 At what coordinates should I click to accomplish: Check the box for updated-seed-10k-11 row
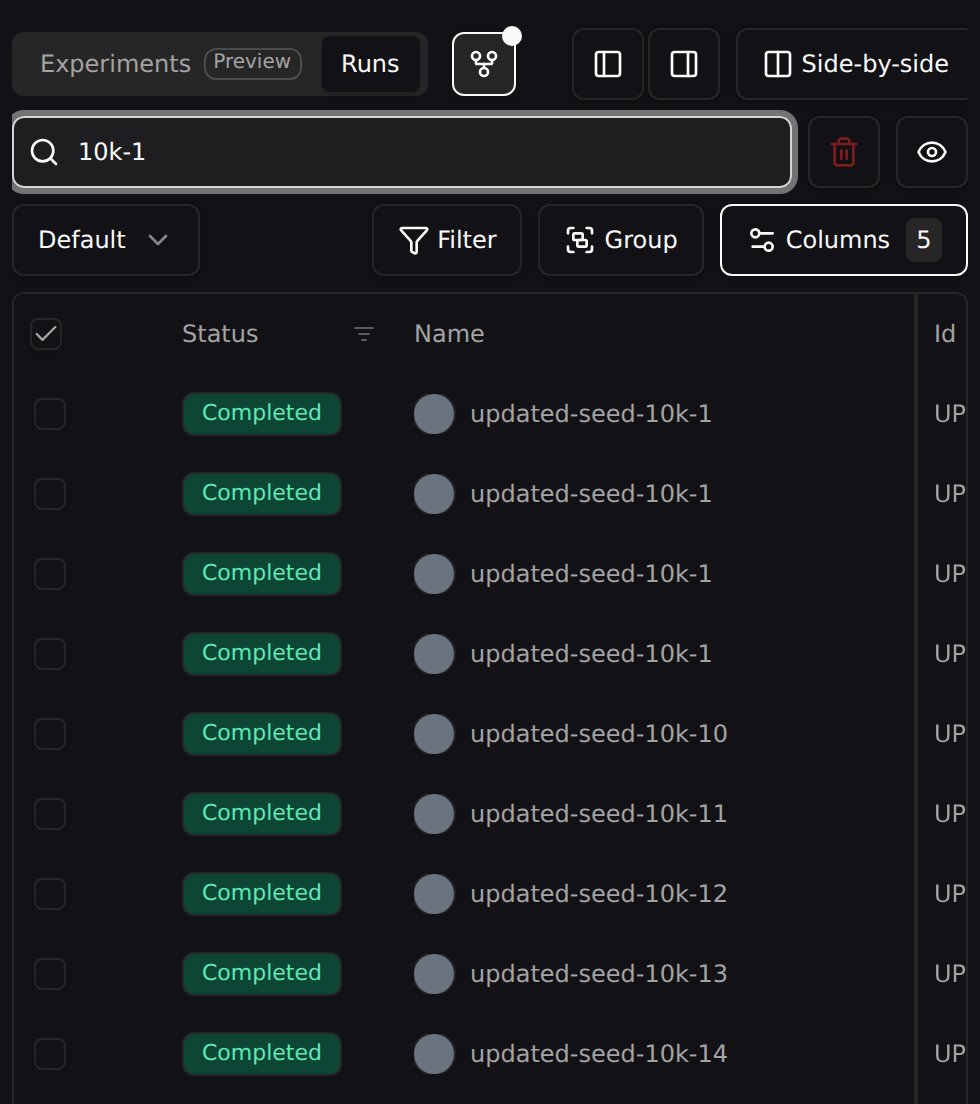point(50,814)
